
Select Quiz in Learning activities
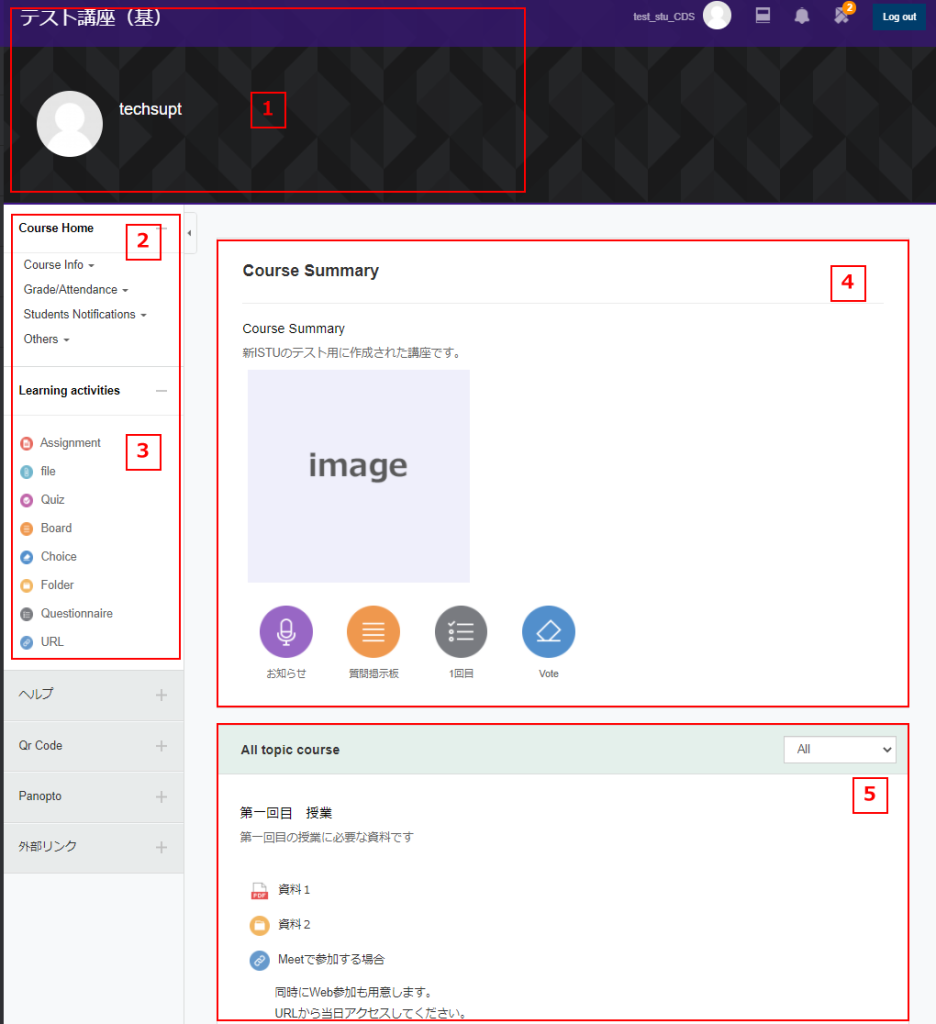[x=52, y=500]
